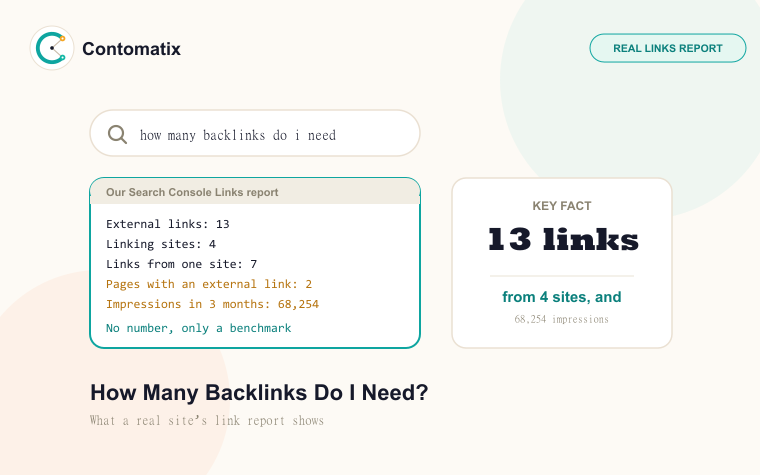Click '68,254 impressions' in Key Fact card
The image size is (760, 475).
click(x=562, y=319)
